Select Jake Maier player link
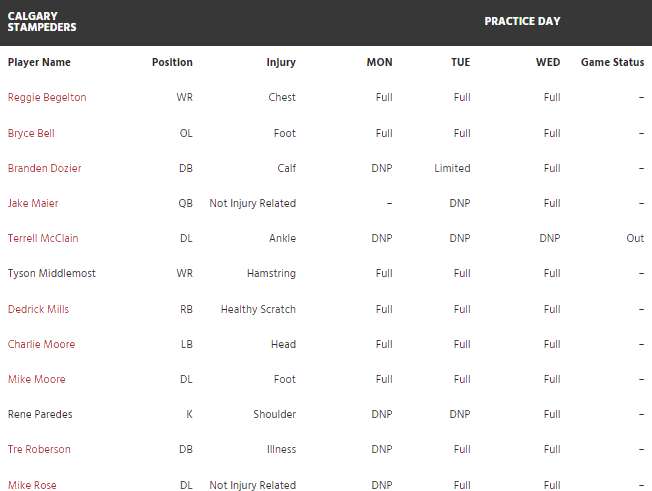 pos(33,203)
